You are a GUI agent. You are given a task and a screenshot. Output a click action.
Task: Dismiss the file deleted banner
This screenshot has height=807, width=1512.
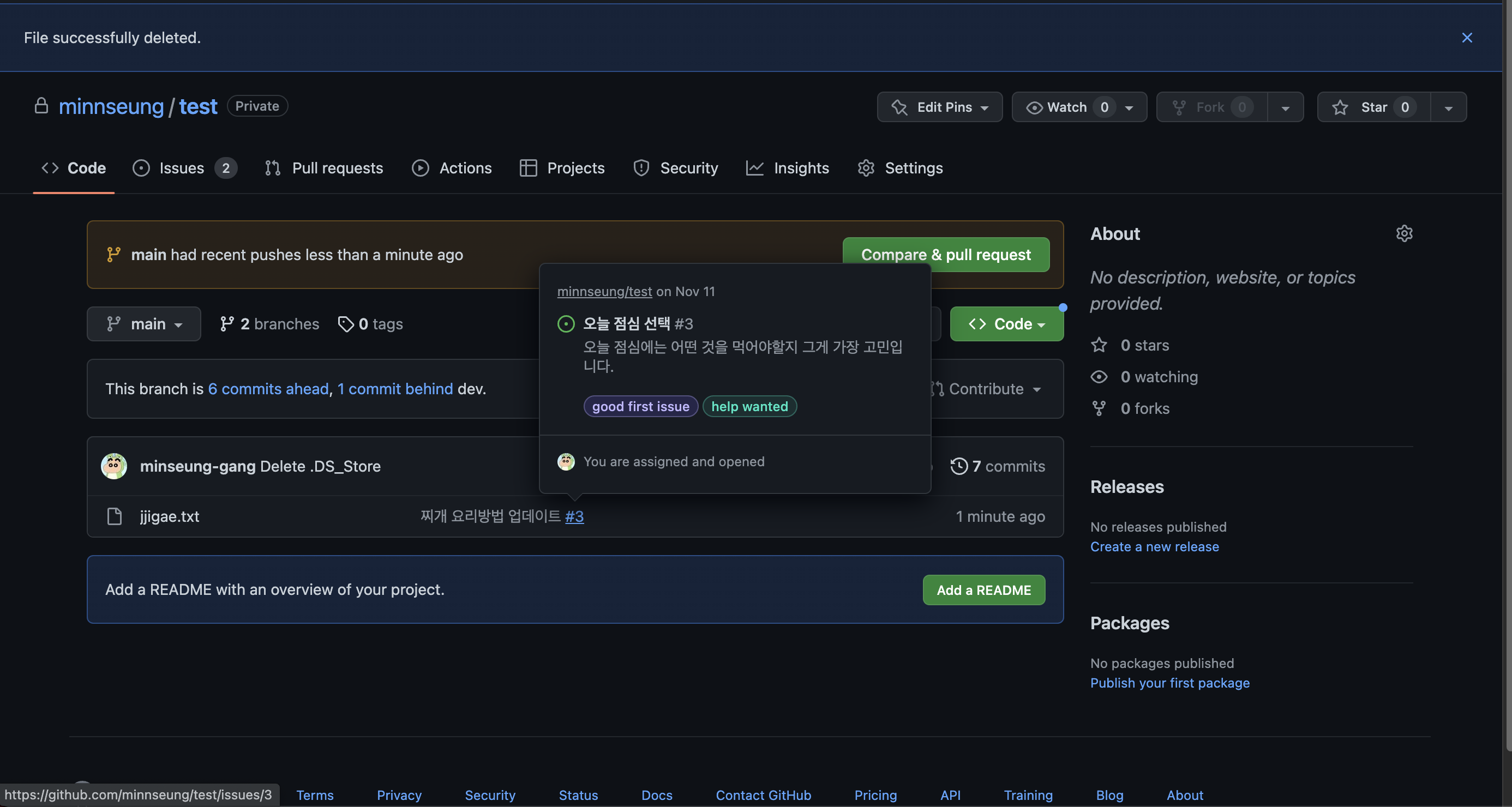[x=1467, y=38]
